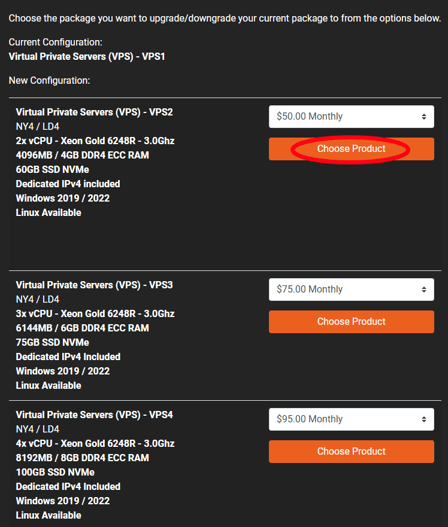This screenshot has height=527, width=448.
Task: Click the arrow icon on the $95.00 dropdown
Action: pos(424,419)
